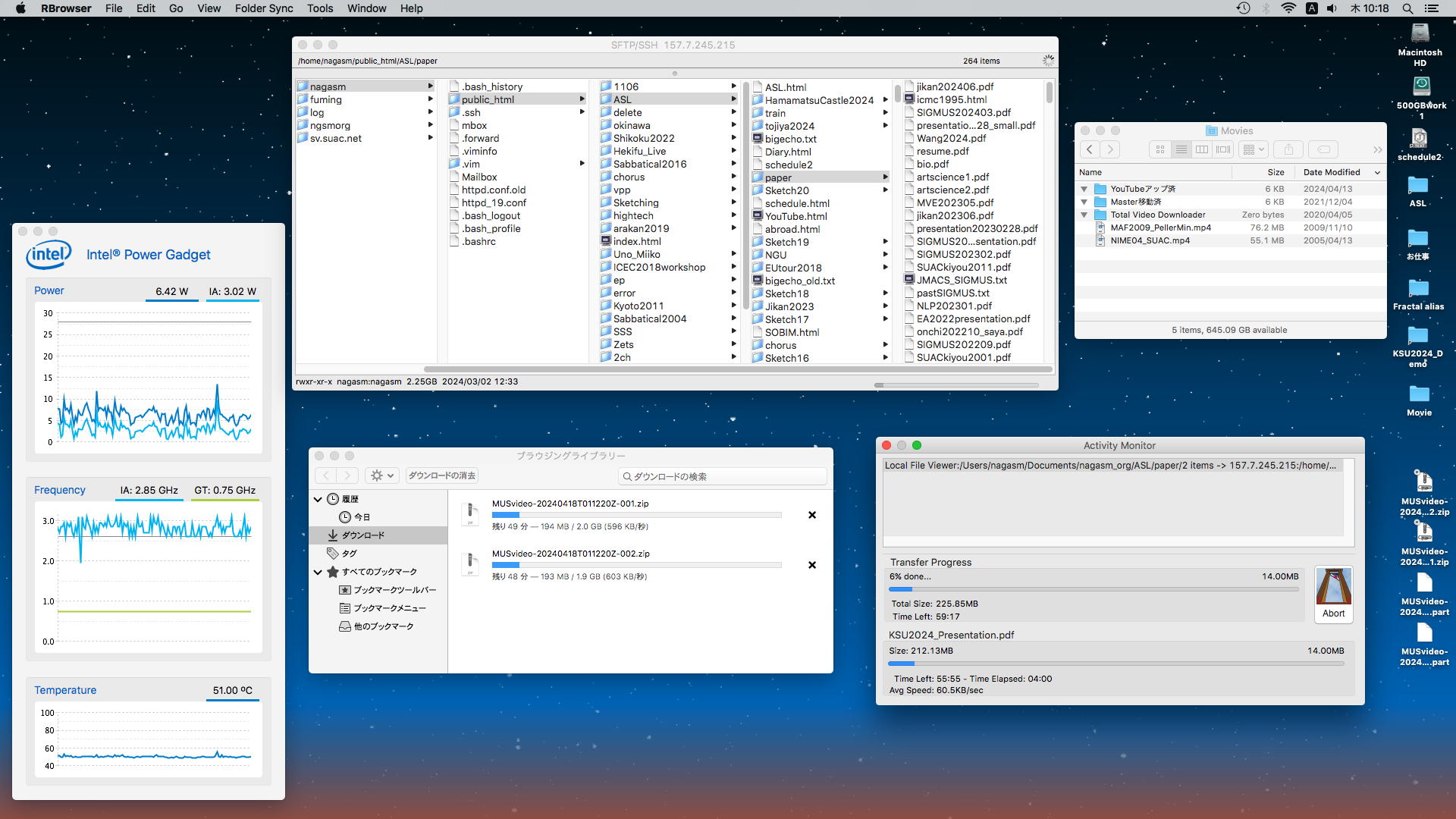Click the ダウンロードの消去 button
The image size is (1456, 819).
click(441, 475)
